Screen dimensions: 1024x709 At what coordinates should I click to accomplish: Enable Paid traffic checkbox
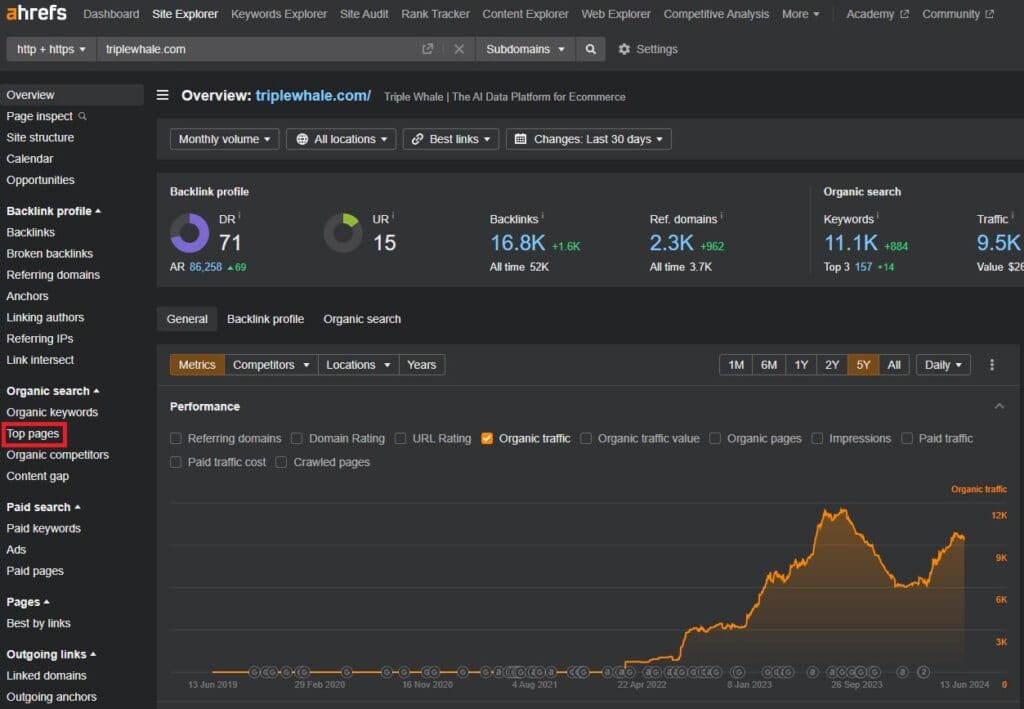906,438
